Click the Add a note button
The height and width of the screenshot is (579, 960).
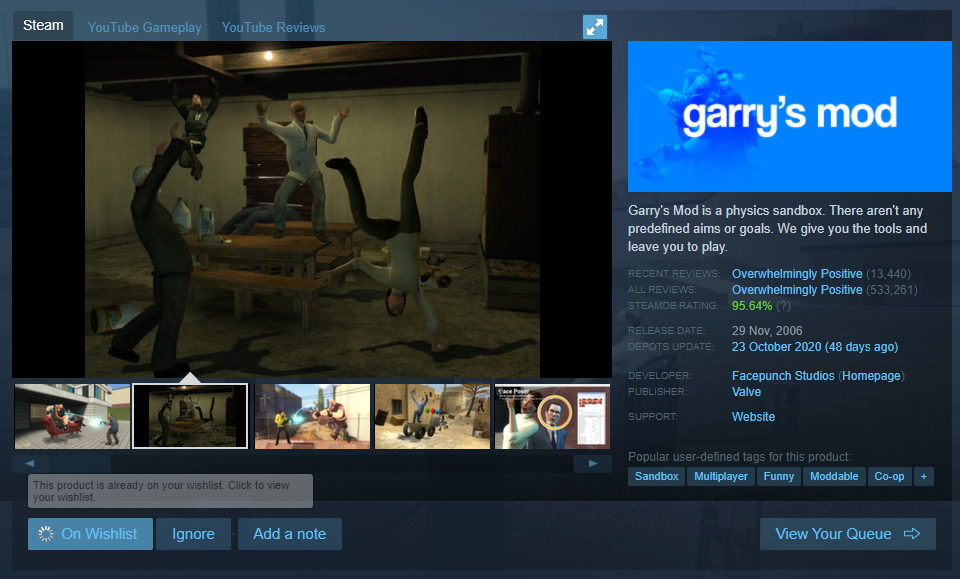290,534
